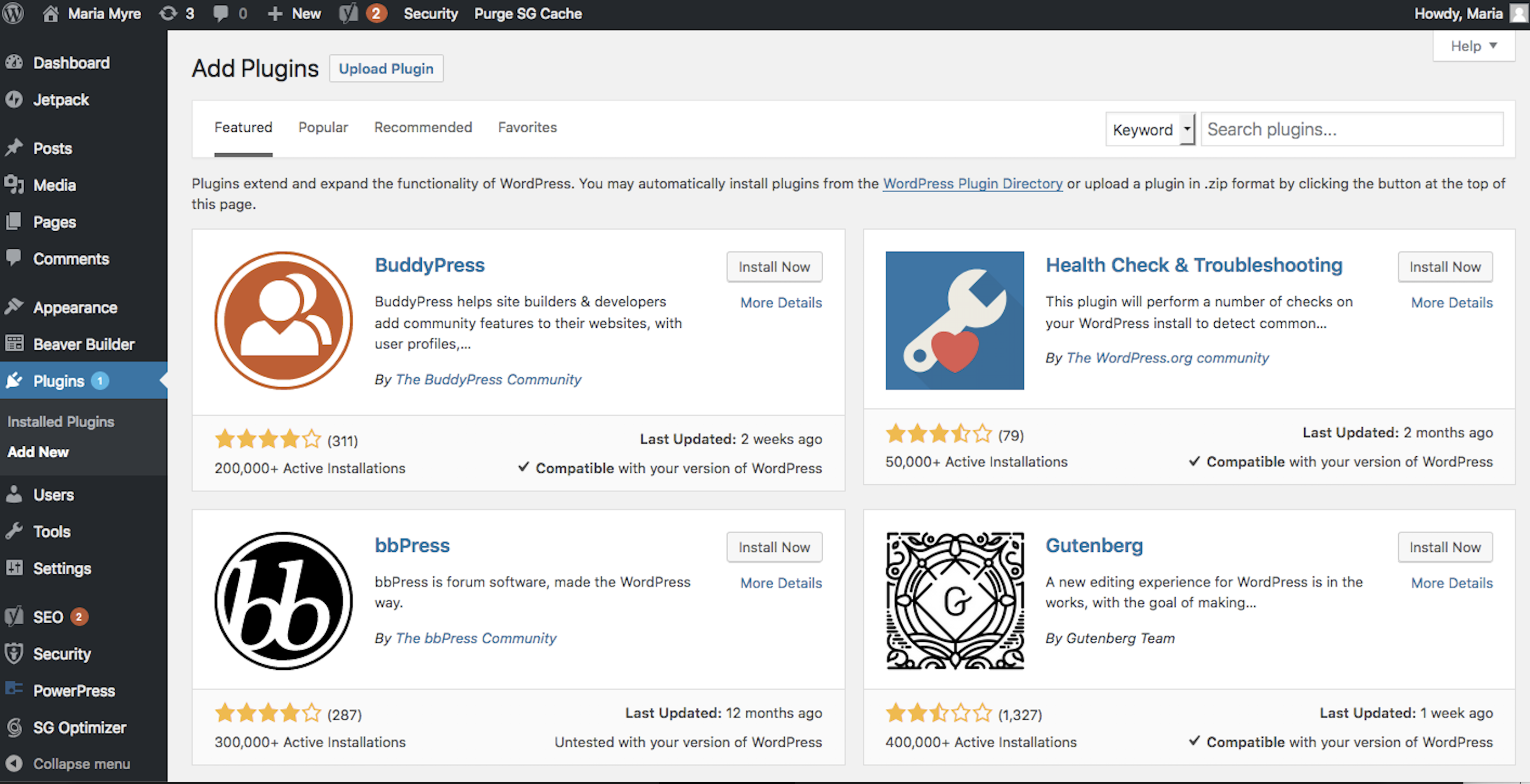
Task: Open The WordPress.org community author link
Action: (x=1168, y=357)
